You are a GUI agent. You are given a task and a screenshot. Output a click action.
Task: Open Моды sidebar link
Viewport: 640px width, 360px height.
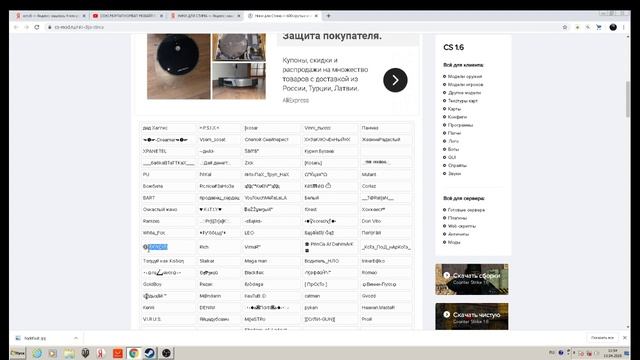pos(454,242)
